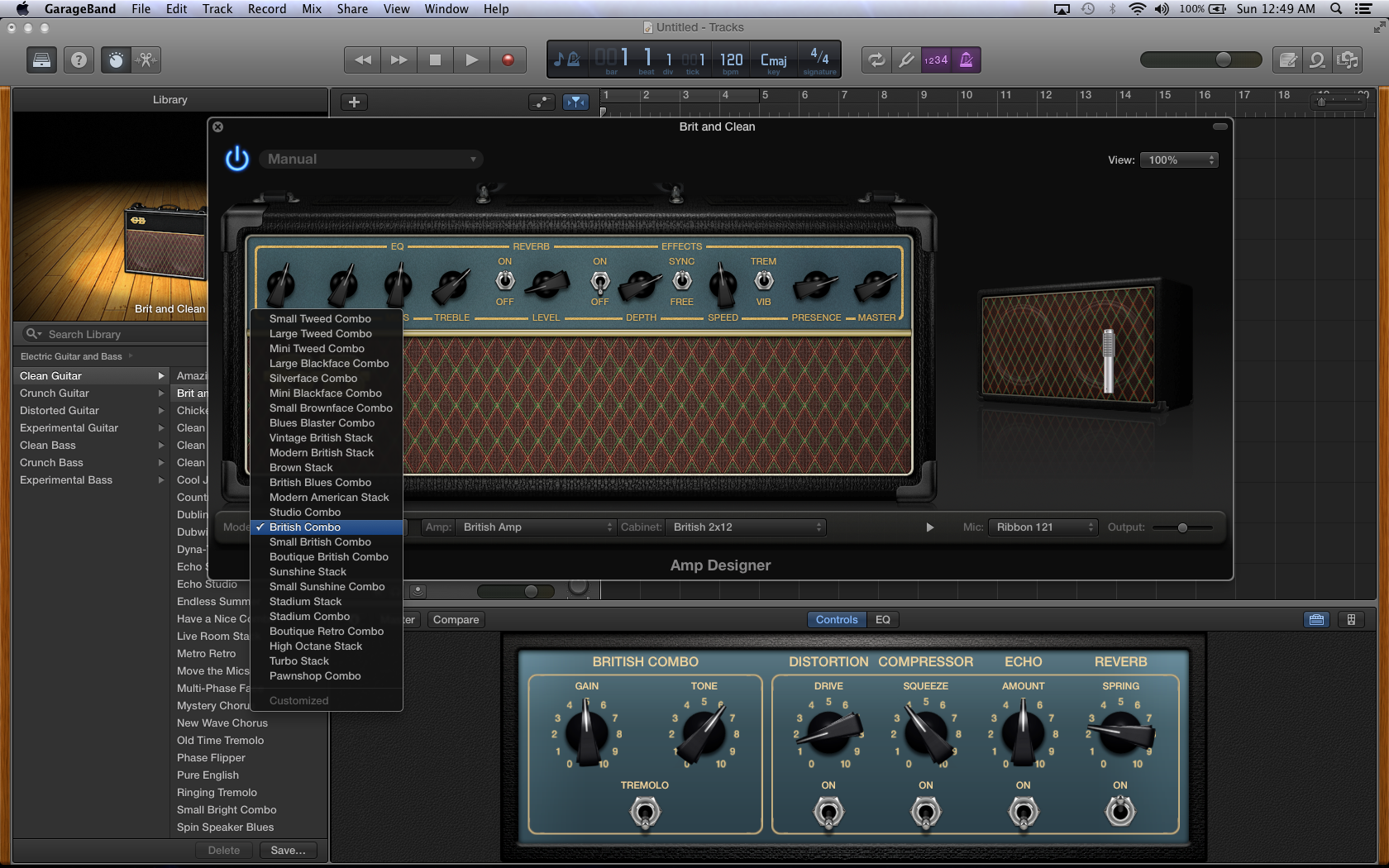Flip the TREM/VIB switch on amp

pos(764,281)
